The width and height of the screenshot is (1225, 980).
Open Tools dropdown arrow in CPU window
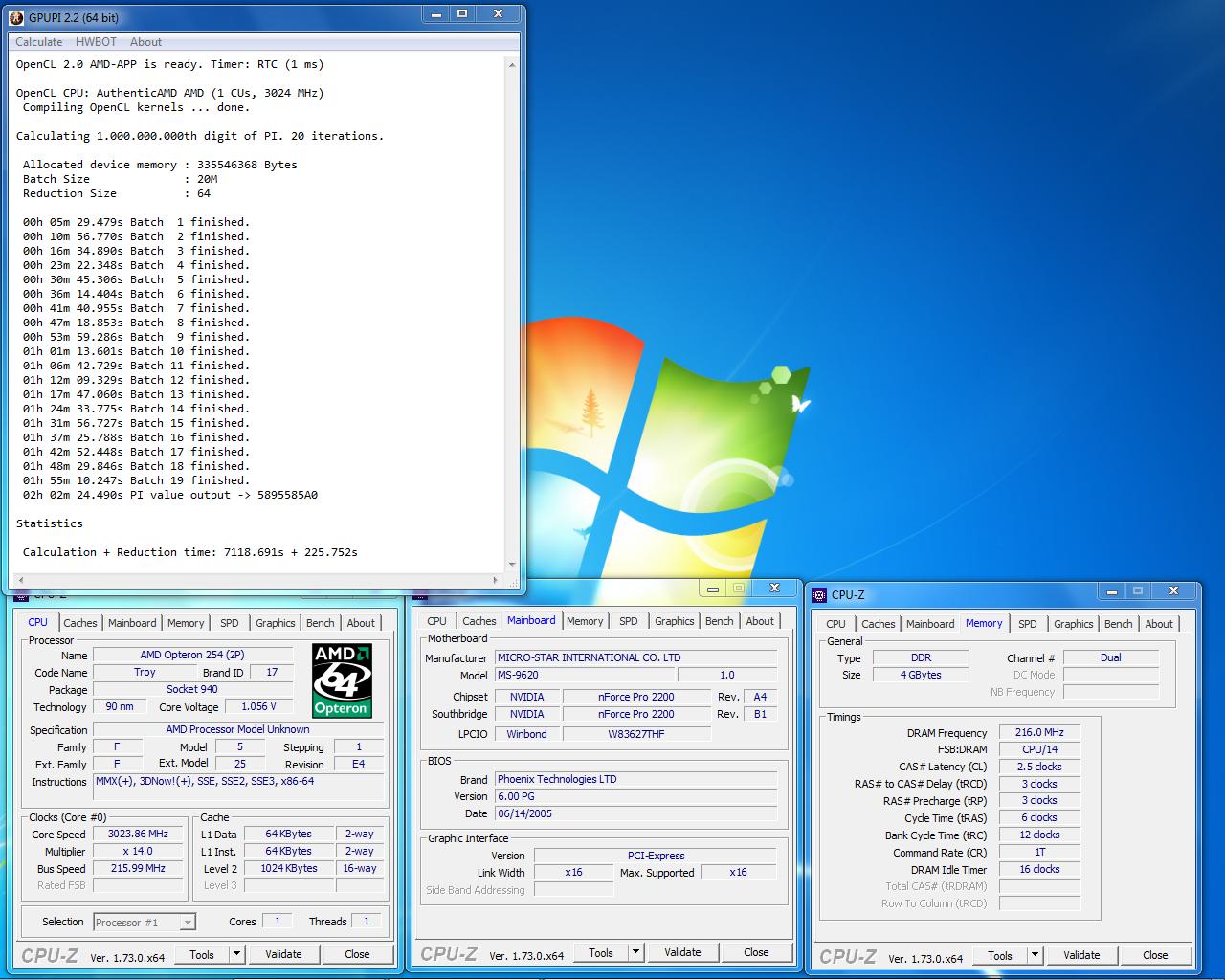point(236,954)
